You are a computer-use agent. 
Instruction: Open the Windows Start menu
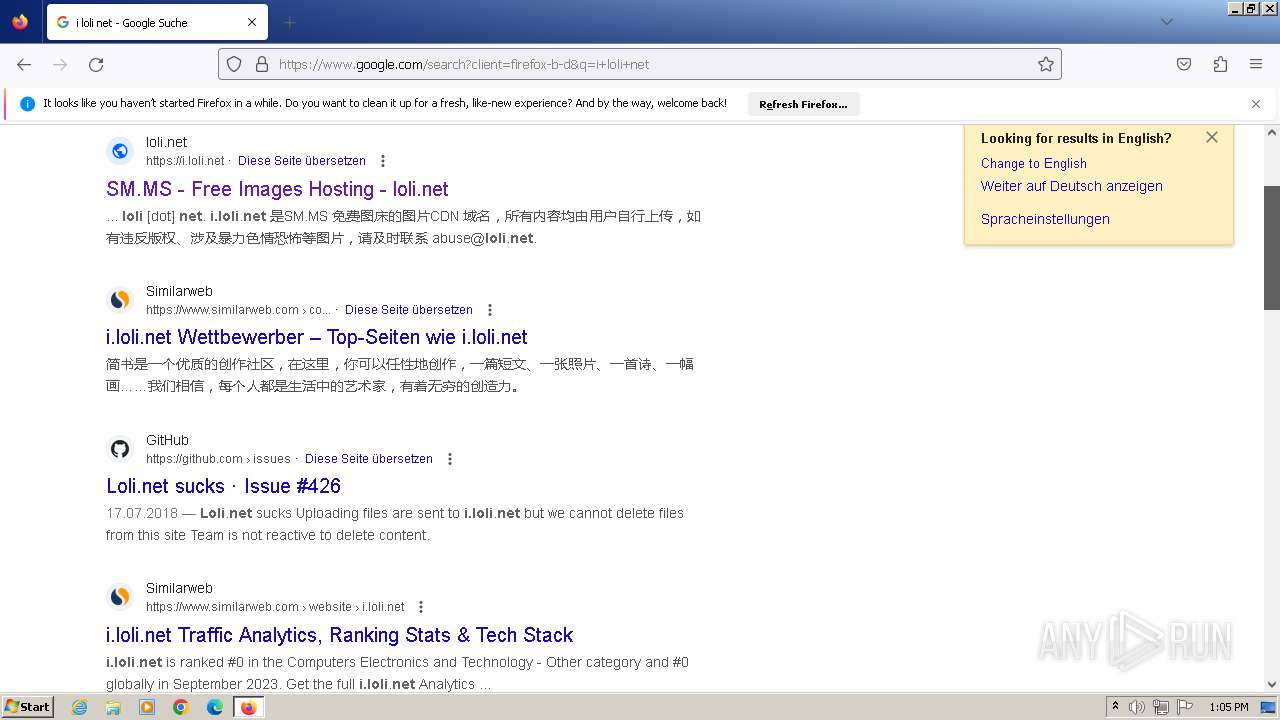coord(27,707)
